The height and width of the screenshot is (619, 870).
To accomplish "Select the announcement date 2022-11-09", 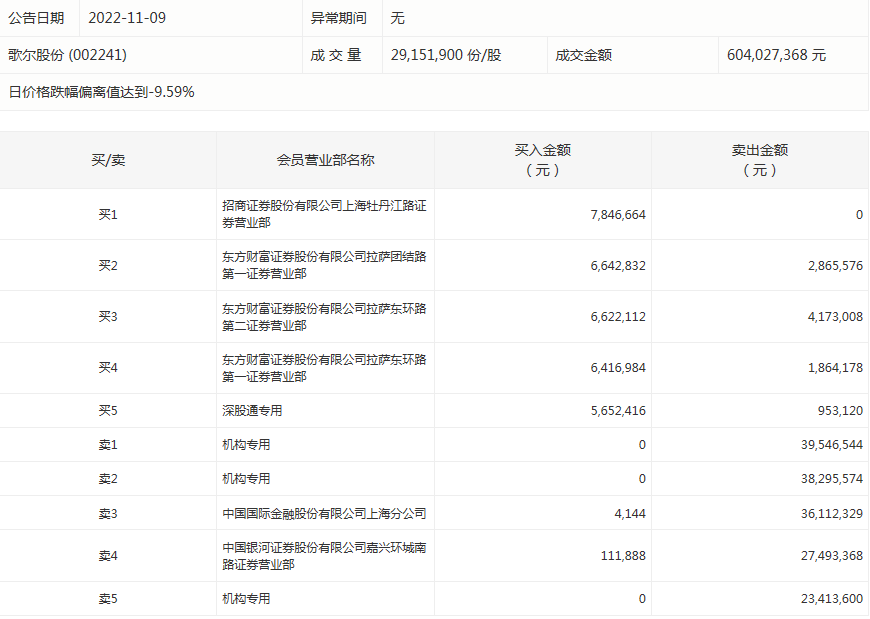I will pos(126,18).
